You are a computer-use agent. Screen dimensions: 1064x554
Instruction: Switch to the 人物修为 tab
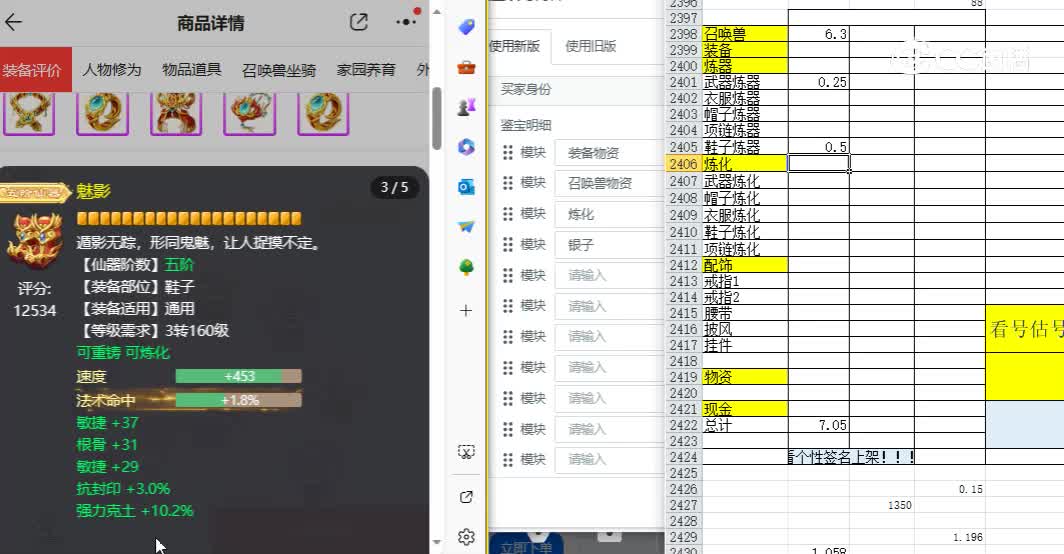(112, 70)
